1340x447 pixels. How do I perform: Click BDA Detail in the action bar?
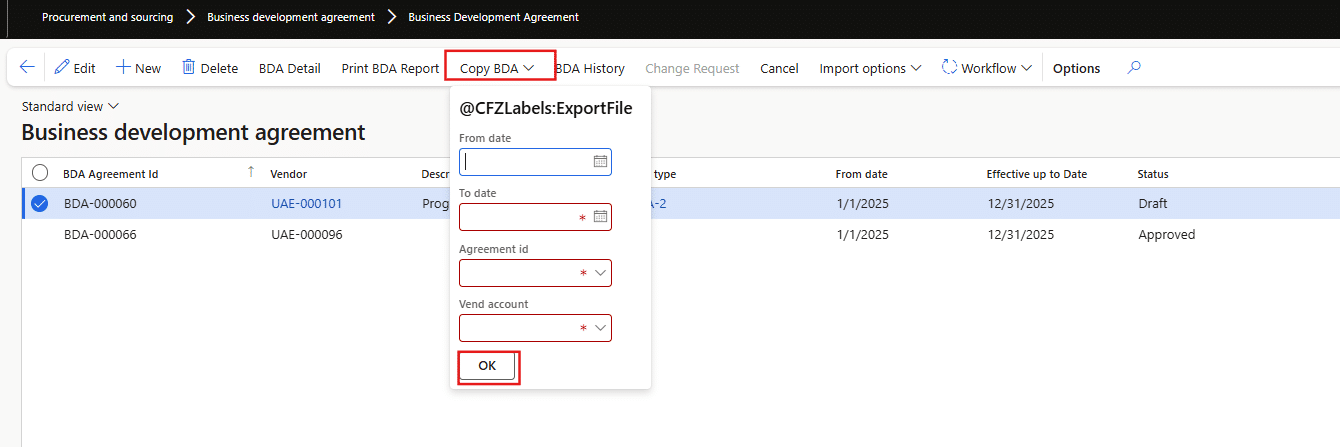(x=289, y=68)
